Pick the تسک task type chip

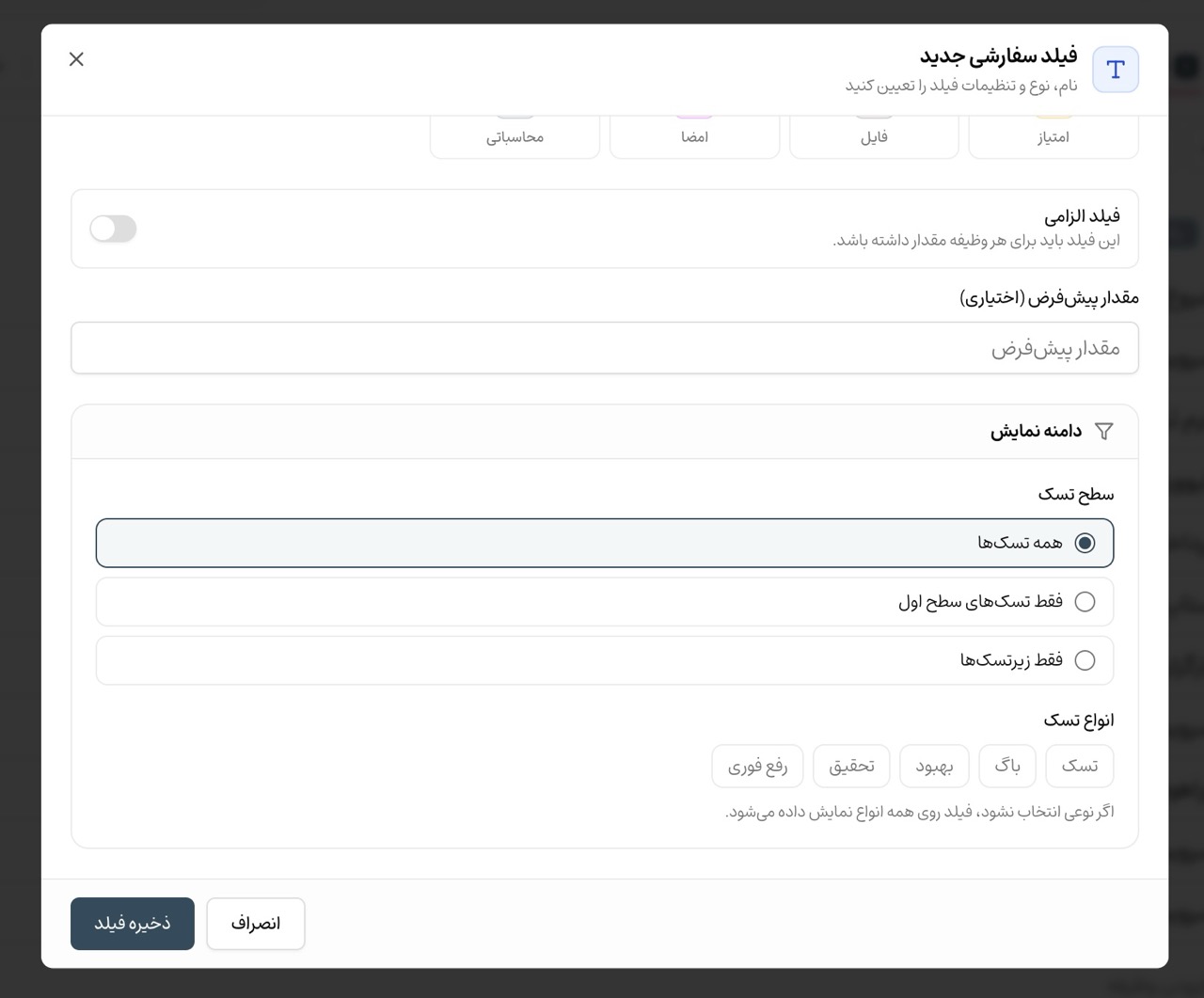tap(1080, 766)
